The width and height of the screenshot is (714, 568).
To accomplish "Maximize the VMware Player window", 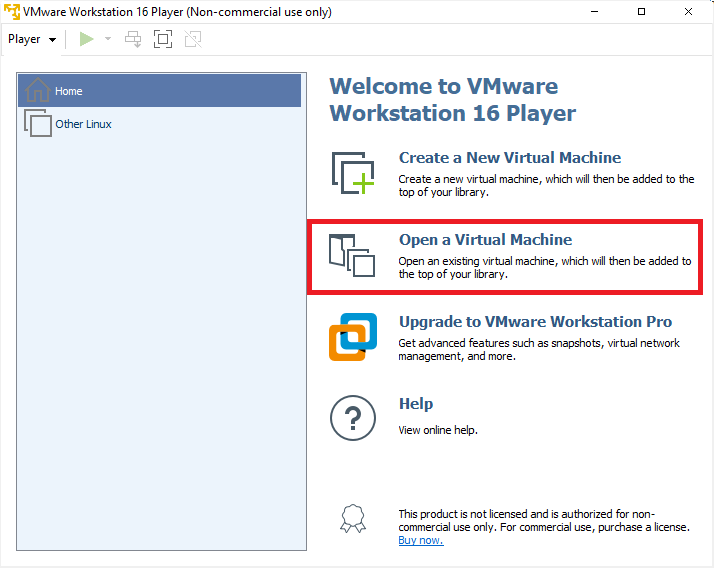I will (x=641, y=12).
